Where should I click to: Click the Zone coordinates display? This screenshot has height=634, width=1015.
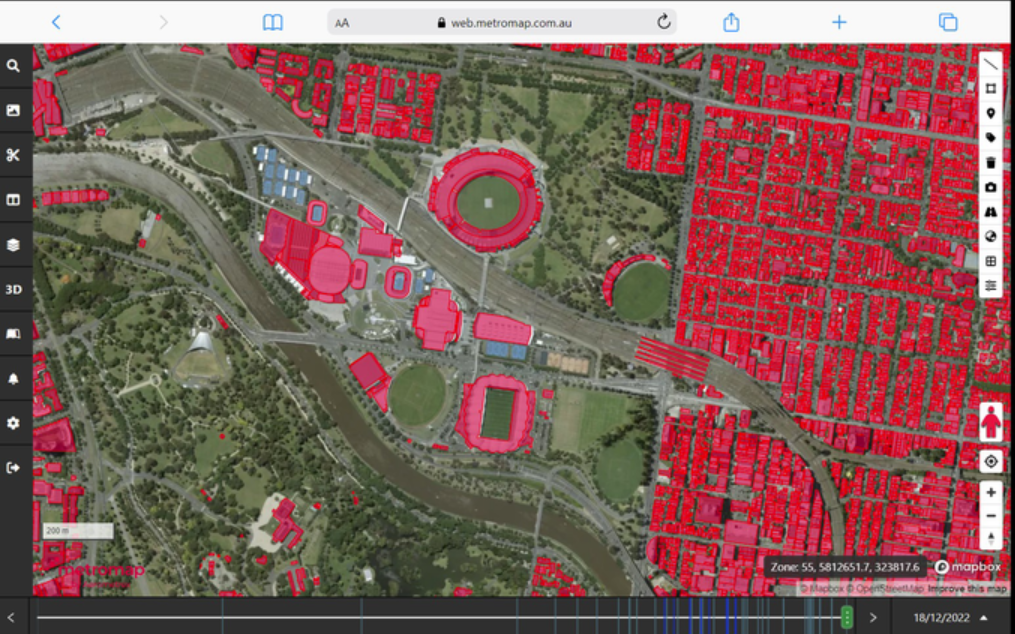pos(845,566)
